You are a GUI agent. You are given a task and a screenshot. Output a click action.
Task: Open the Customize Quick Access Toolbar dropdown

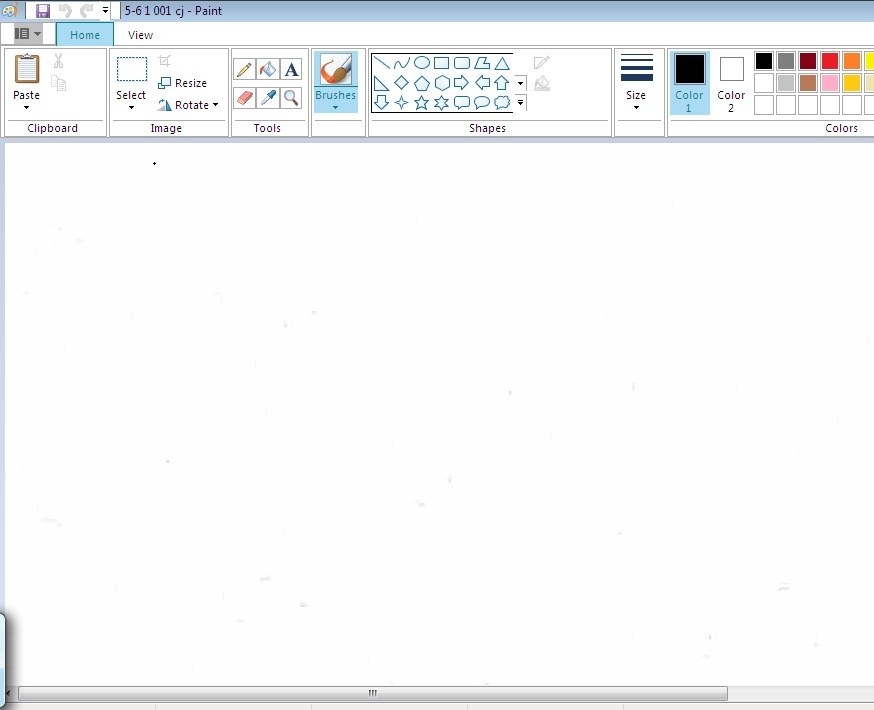pos(105,11)
